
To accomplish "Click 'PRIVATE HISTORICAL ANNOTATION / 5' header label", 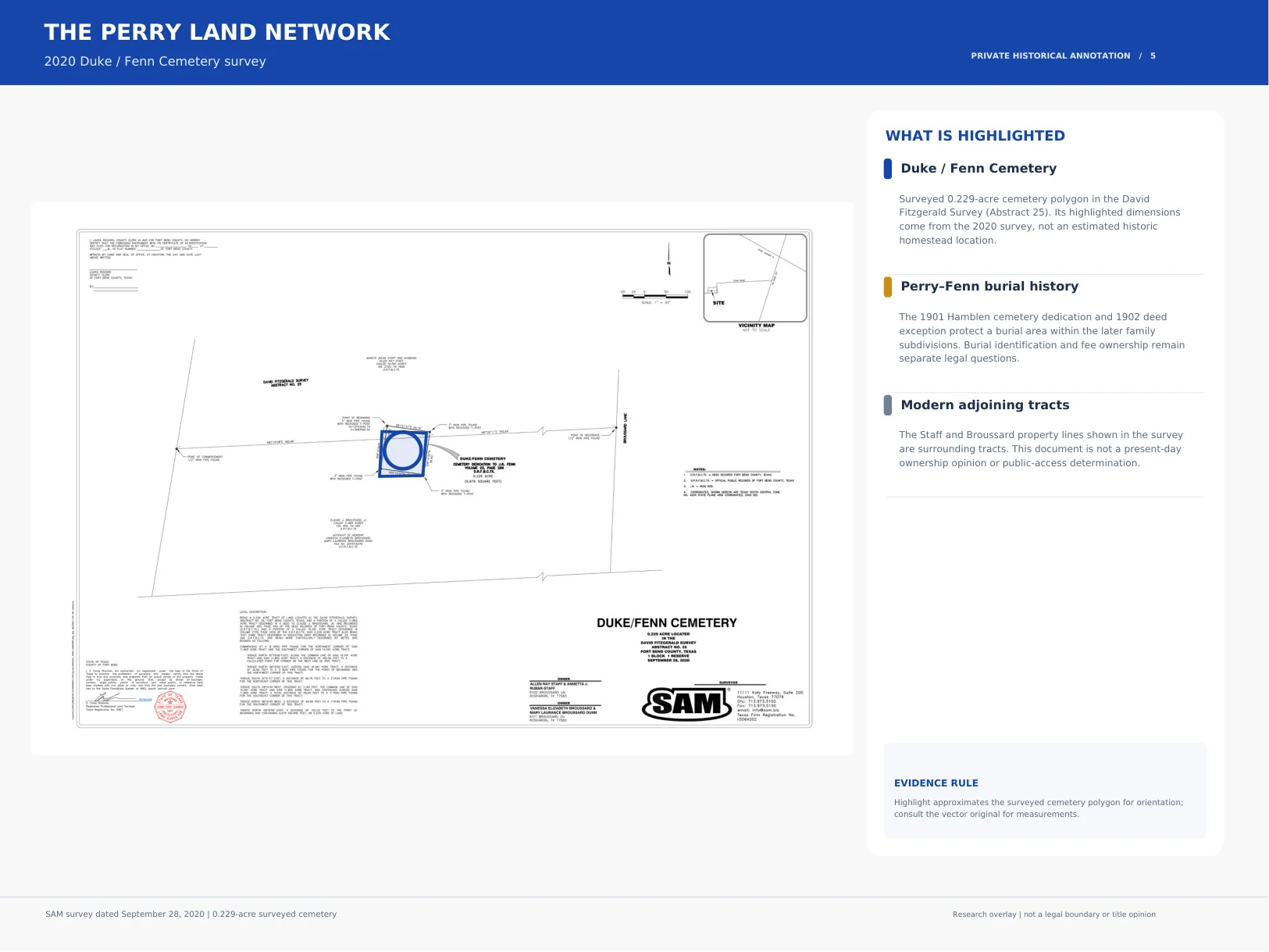I will [1063, 56].
